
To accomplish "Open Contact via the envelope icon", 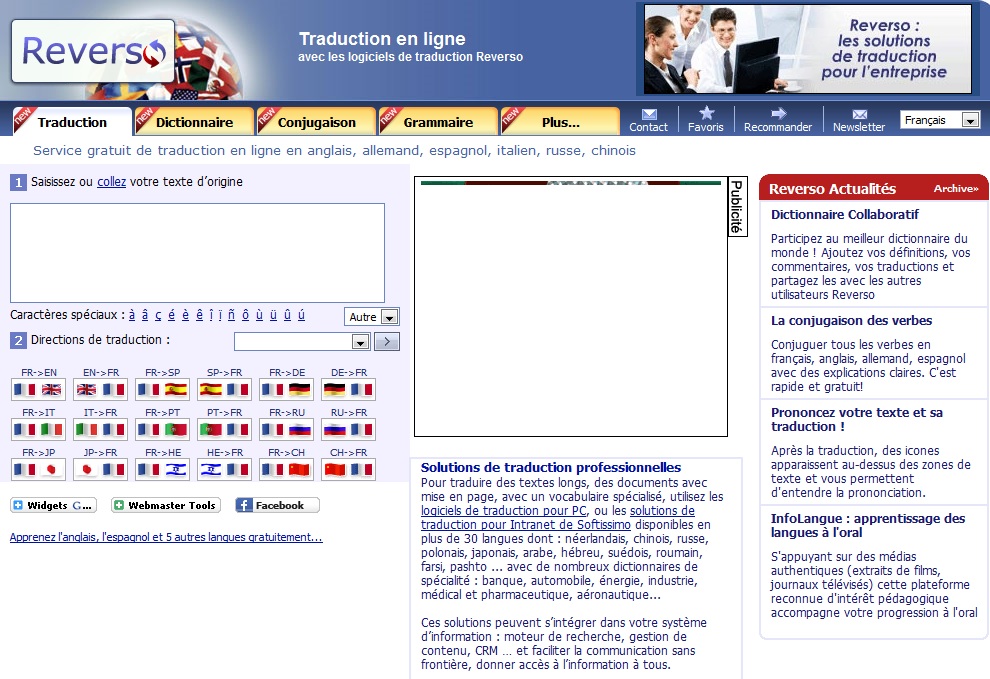I will 649,114.
